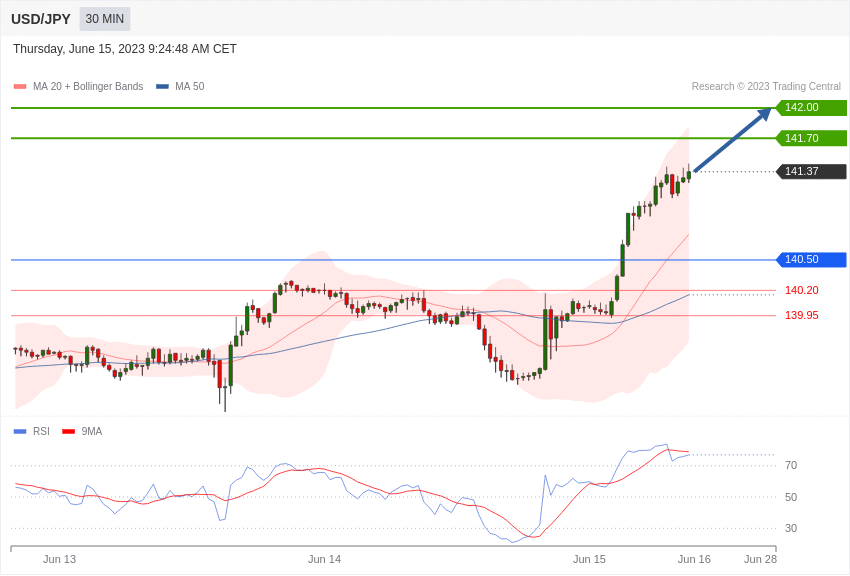Click the 30 MIN timeframe button
This screenshot has height=576, width=850.
pyautogui.click(x=105, y=19)
